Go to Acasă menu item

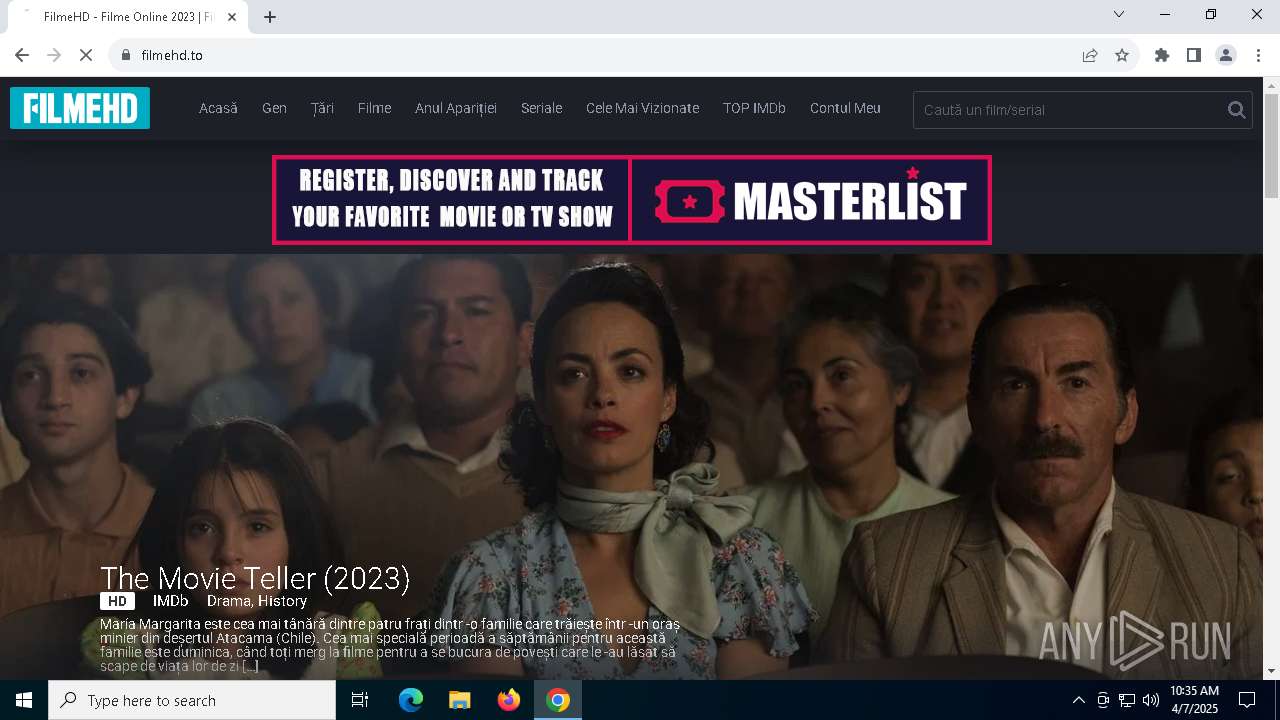tap(218, 108)
